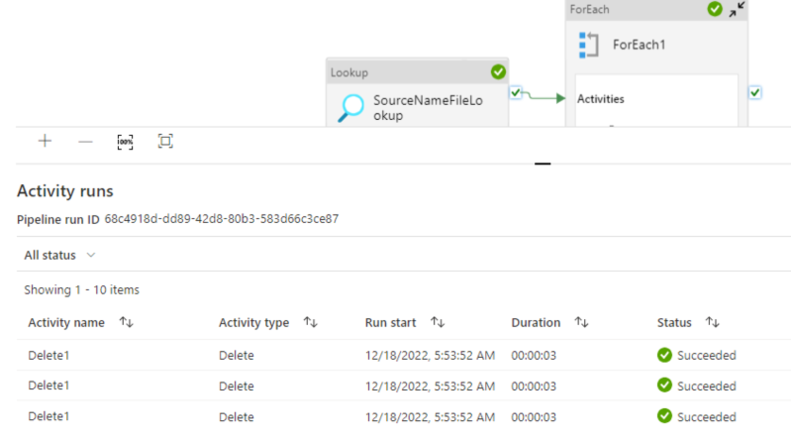Click Lookup activity green success badge

(498, 72)
